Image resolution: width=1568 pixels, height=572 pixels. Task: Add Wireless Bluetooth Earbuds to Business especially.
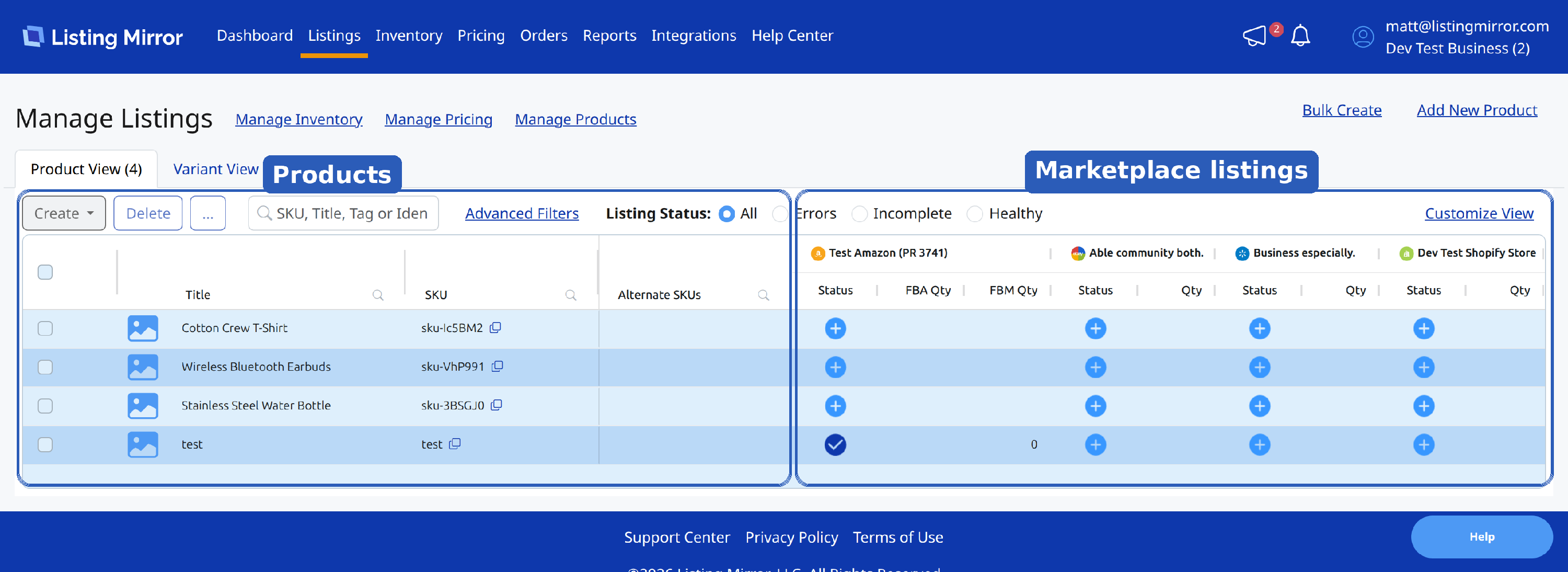click(x=1260, y=368)
